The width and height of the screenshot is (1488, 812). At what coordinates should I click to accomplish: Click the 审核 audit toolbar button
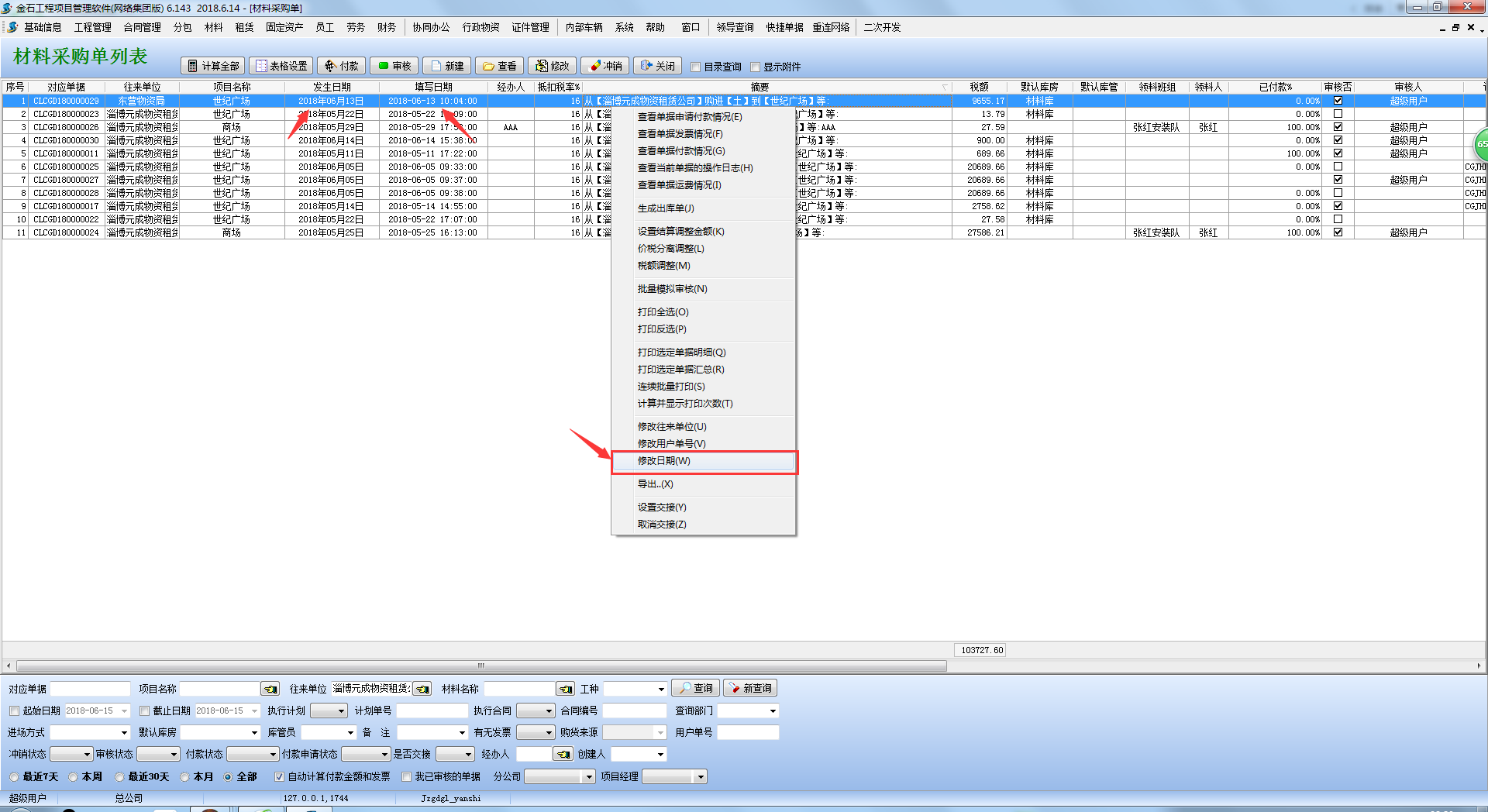click(394, 66)
